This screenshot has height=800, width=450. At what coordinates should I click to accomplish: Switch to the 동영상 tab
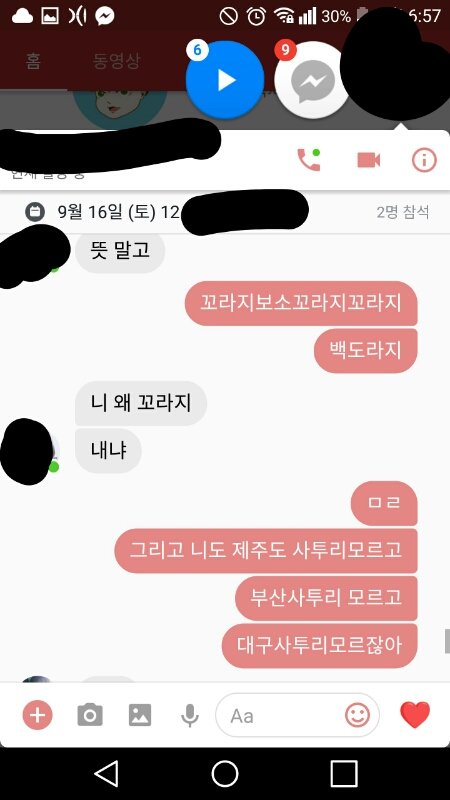[116, 61]
